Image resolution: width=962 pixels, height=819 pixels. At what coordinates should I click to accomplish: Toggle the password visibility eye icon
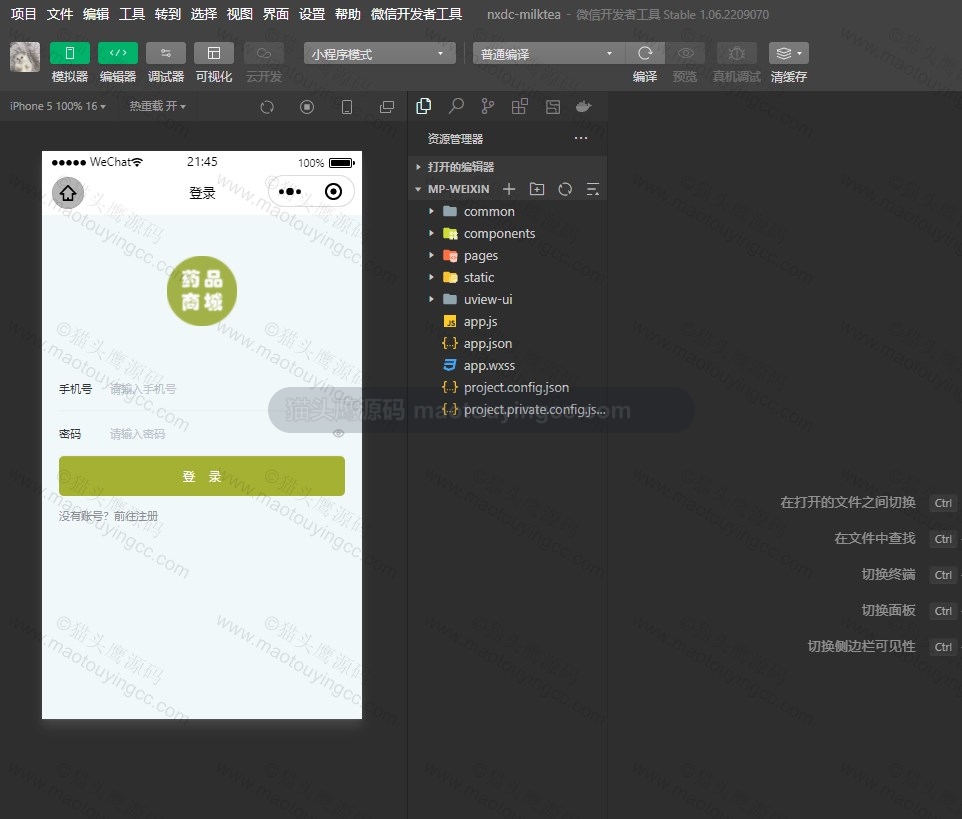338,434
